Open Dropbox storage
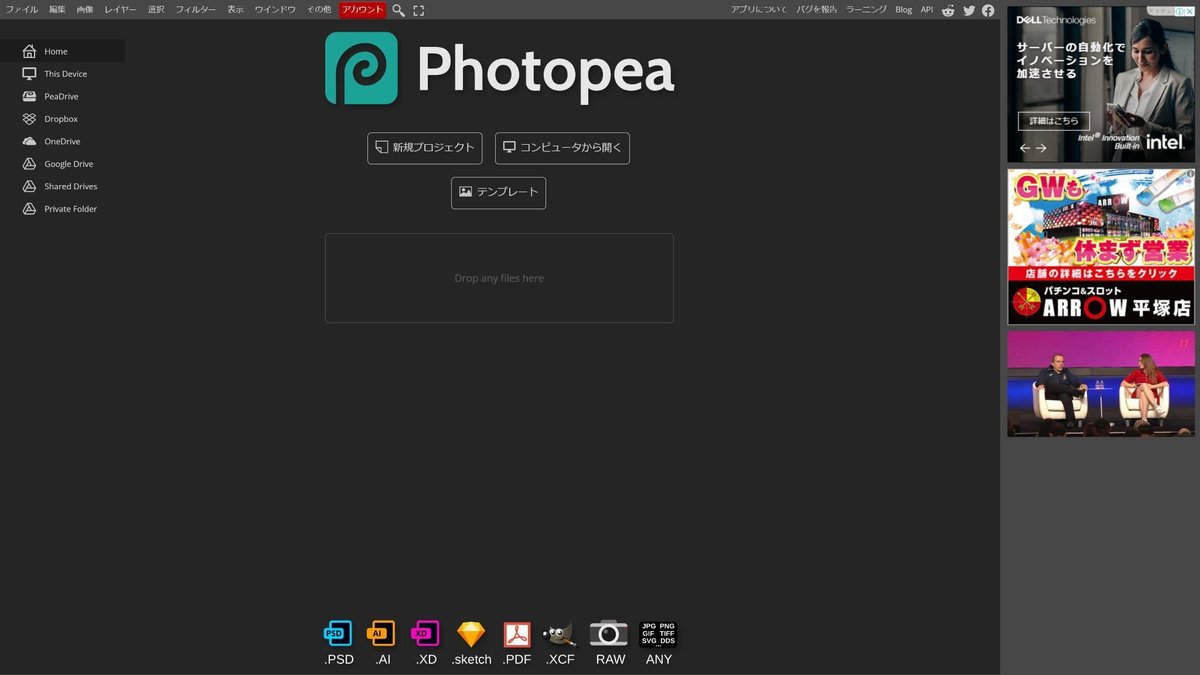The width and height of the screenshot is (1200, 675). coord(62,119)
